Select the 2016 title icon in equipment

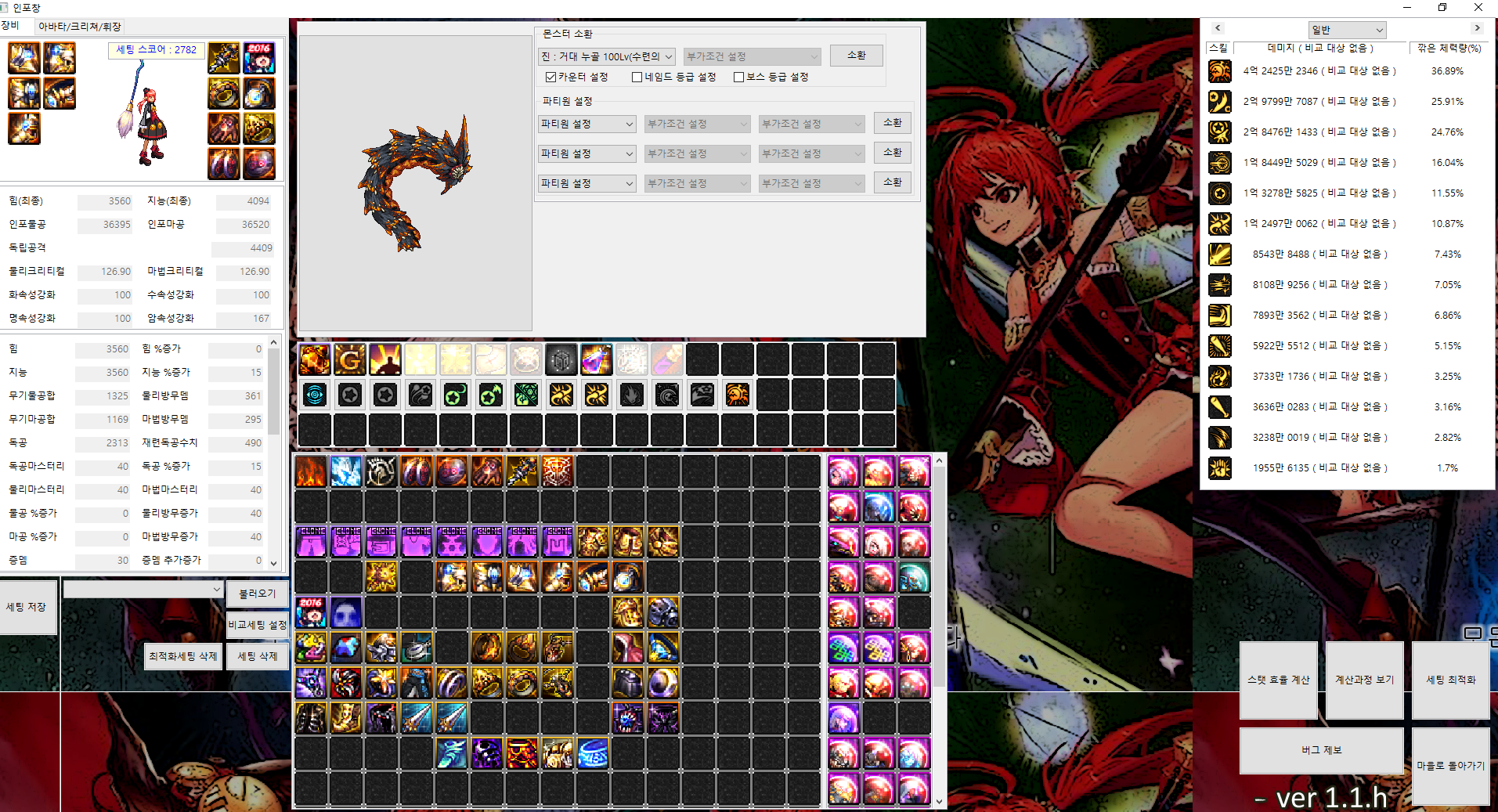[258, 58]
